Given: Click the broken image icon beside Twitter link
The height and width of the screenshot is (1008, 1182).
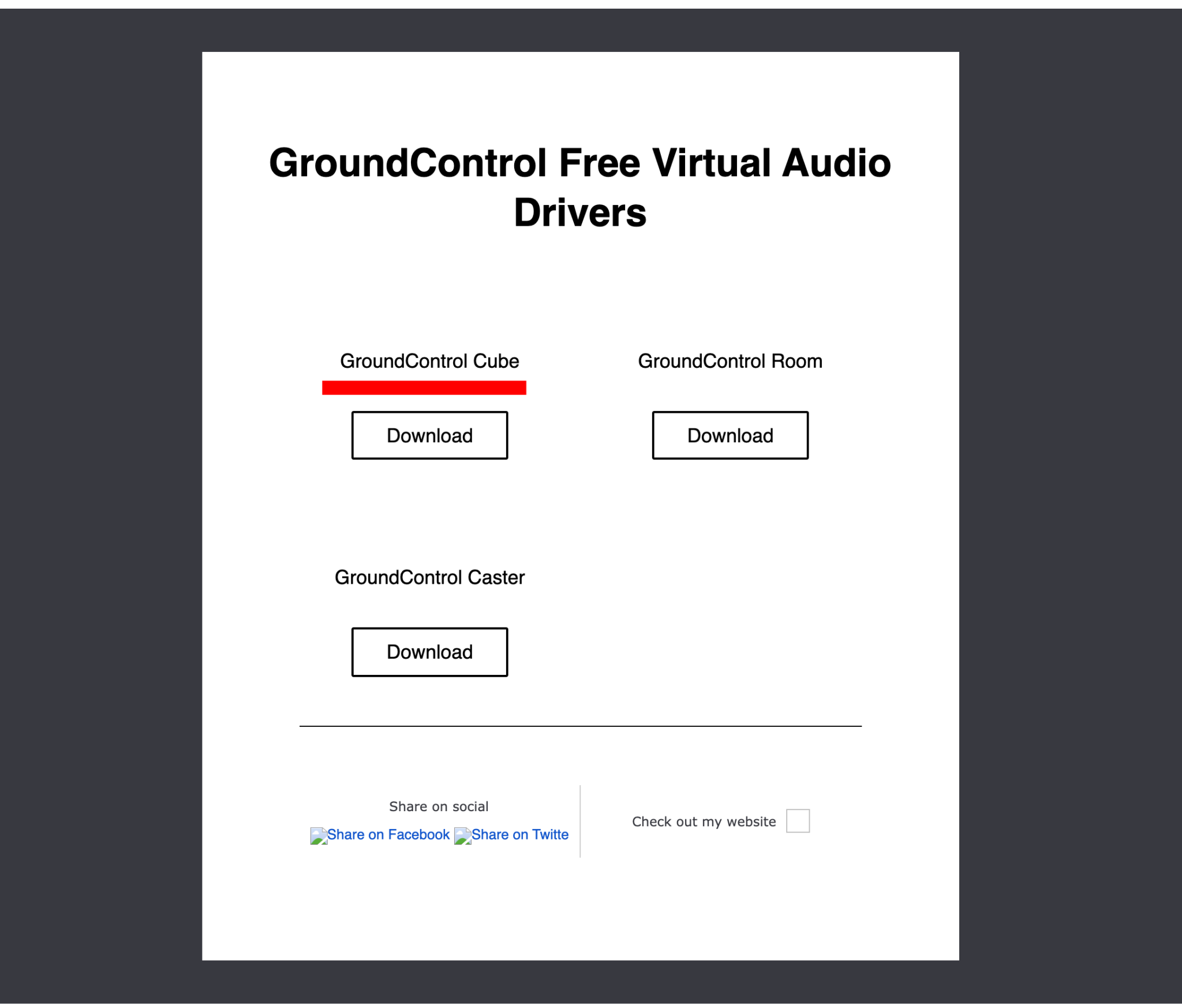Looking at the screenshot, I should [462, 835].
